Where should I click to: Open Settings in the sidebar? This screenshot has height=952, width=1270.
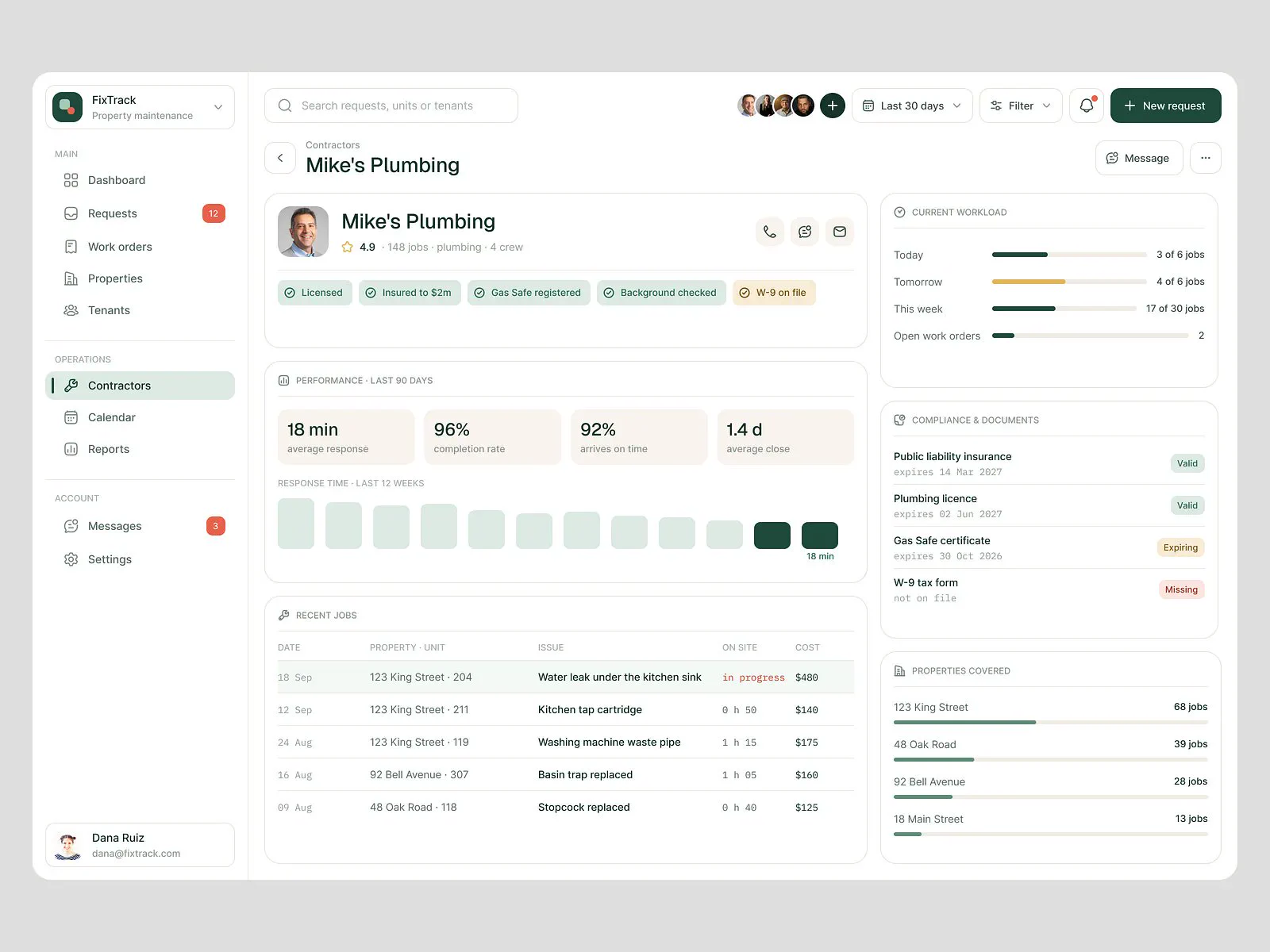tap(140, 559)
